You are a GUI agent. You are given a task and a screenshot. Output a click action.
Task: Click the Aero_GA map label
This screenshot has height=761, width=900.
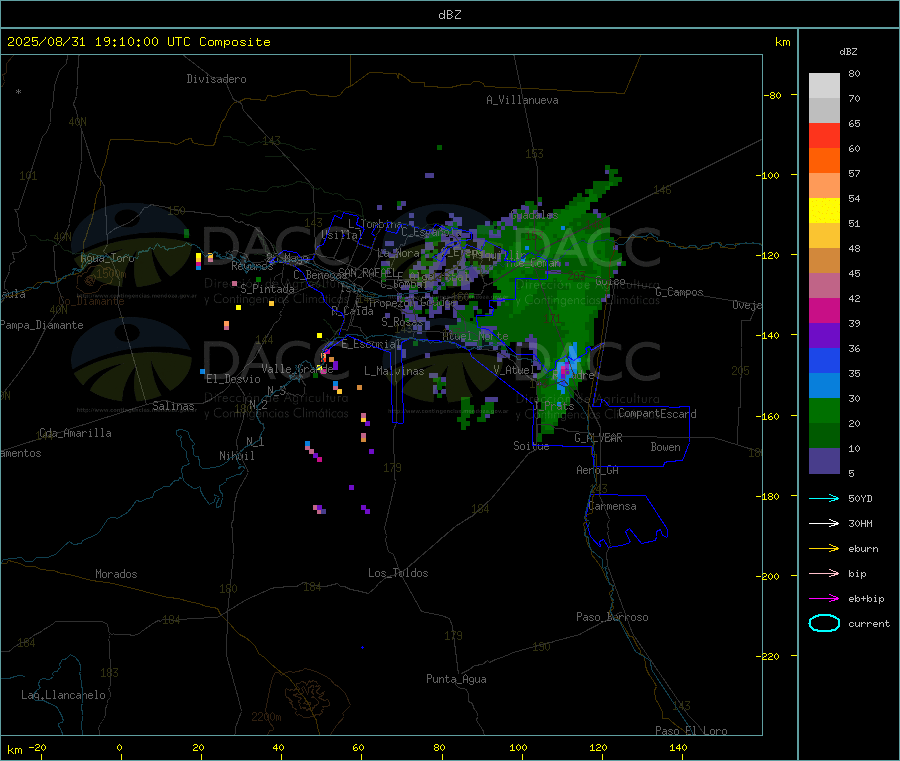coord(598,470)
